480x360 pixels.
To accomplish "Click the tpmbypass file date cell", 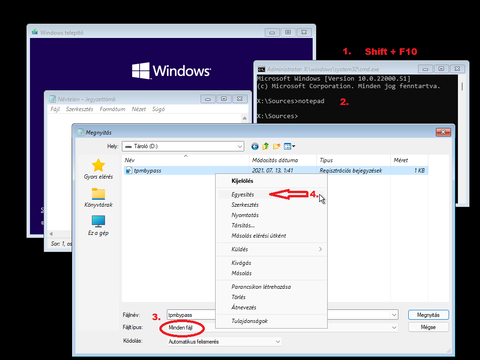I will pos(273,171).
